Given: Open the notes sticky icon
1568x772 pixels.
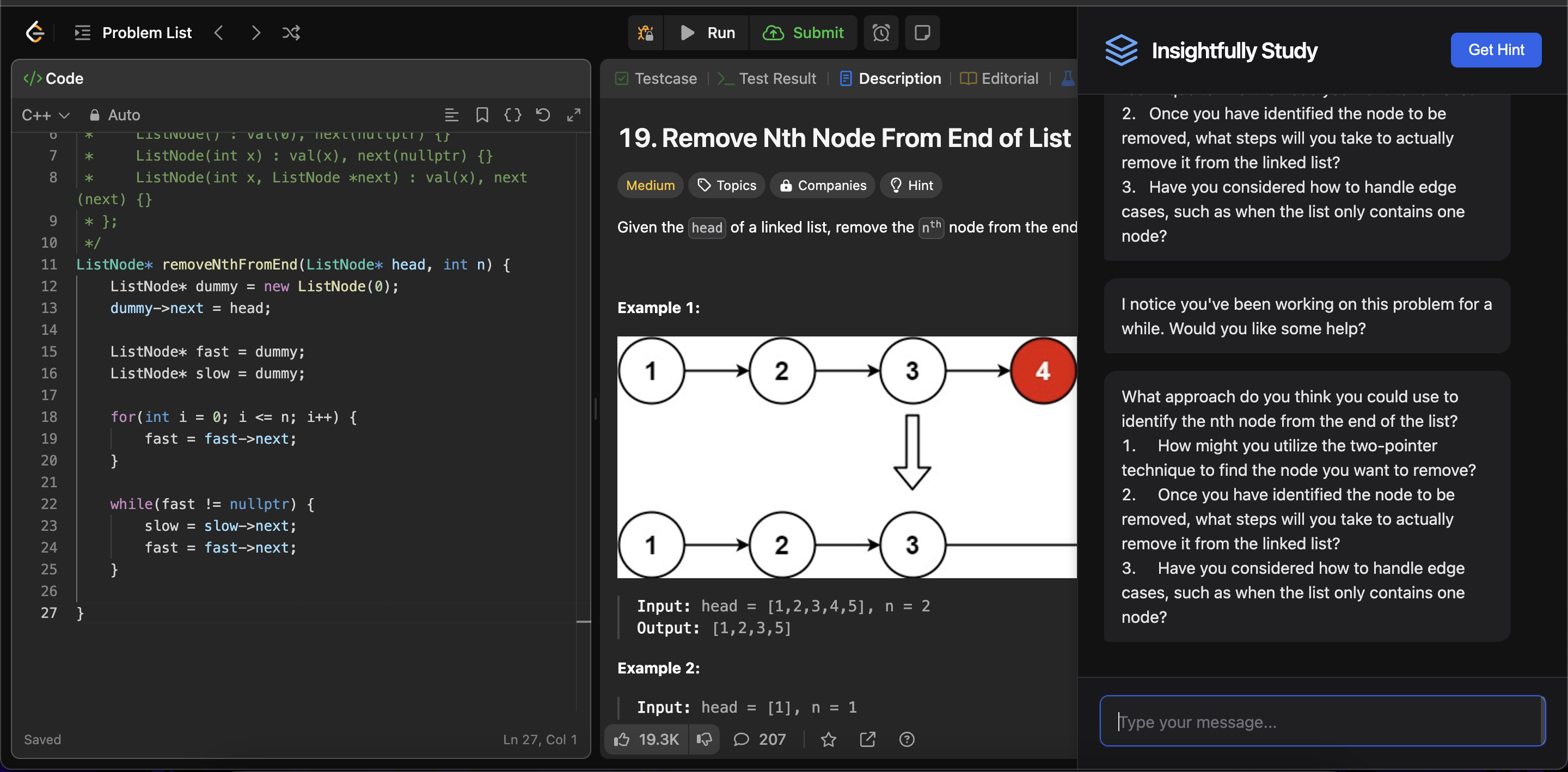Looking at the screenshot, I should (922, 33).
